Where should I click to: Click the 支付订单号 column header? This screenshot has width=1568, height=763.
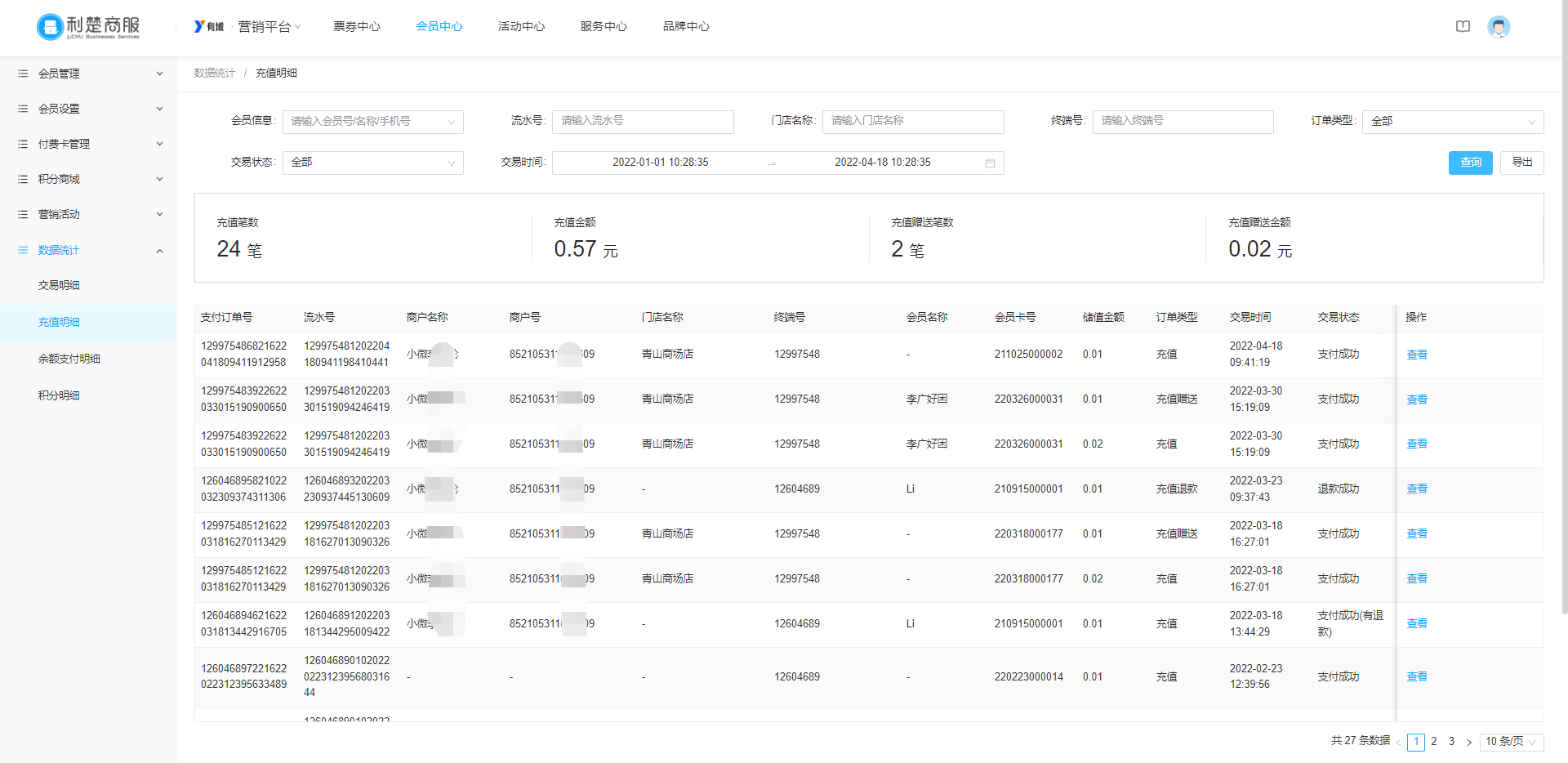[x=226, y=317]
